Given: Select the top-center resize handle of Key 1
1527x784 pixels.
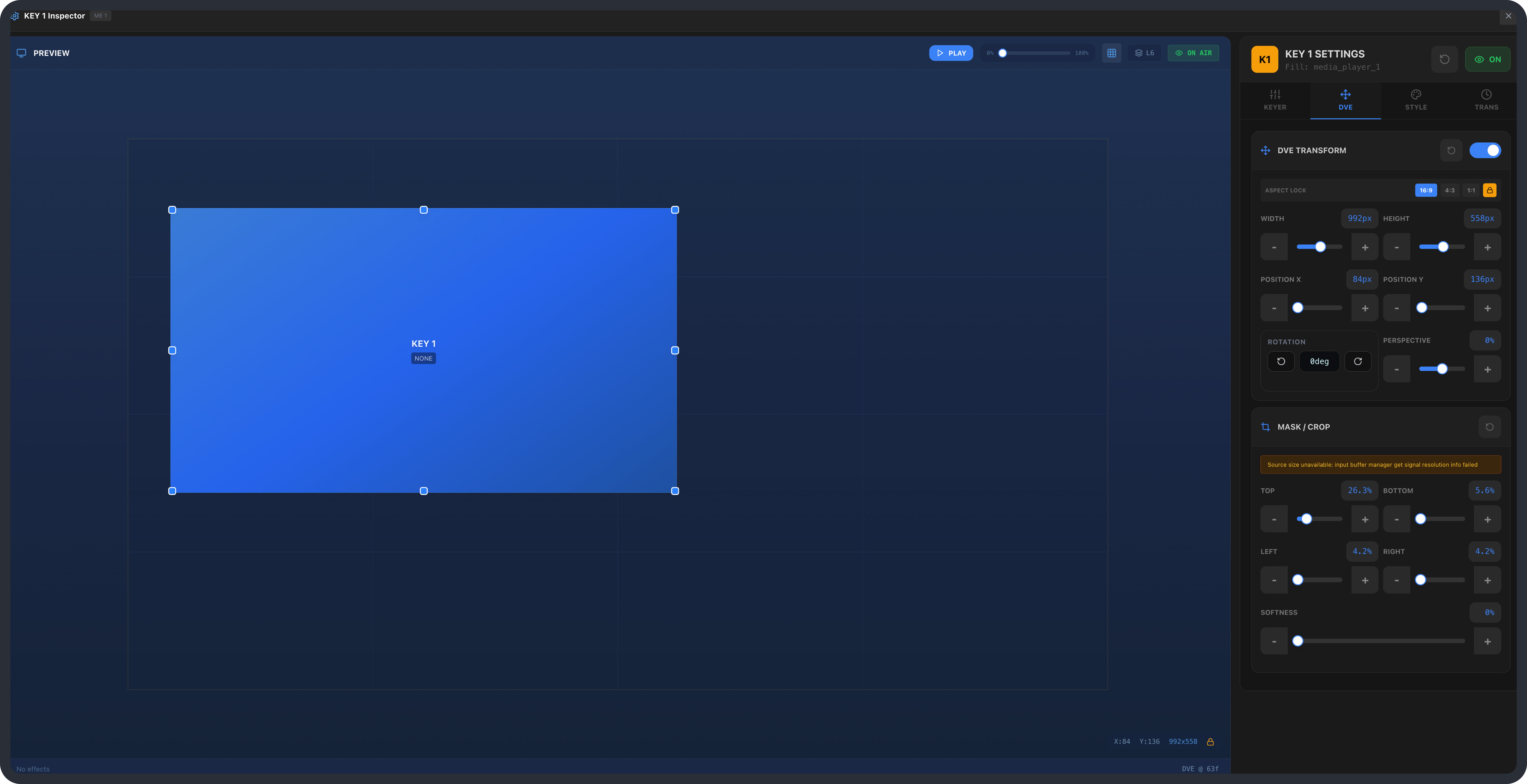Looking at the screenshot, I should click(424, 210).
